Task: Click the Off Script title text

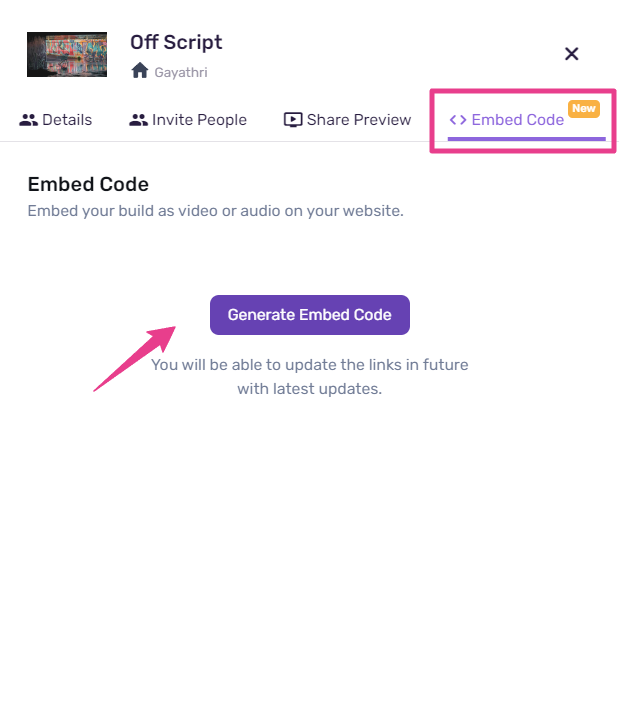Action: tap(176, 42)
